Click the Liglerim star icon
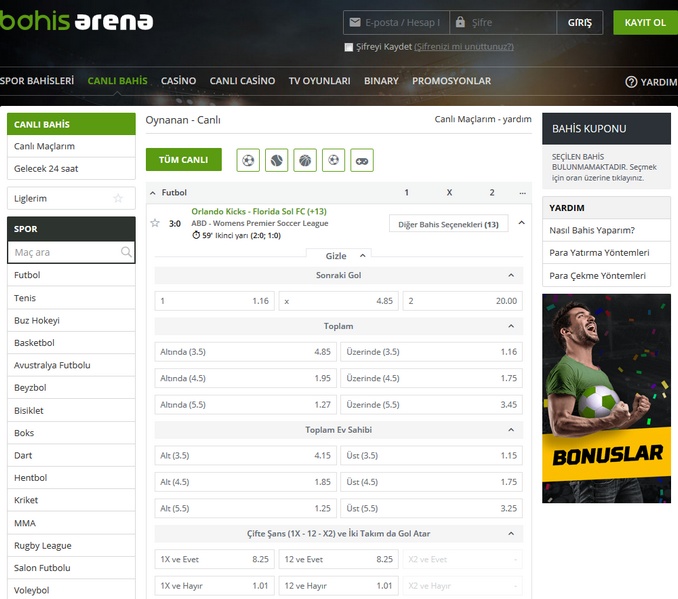 (118, 199)
